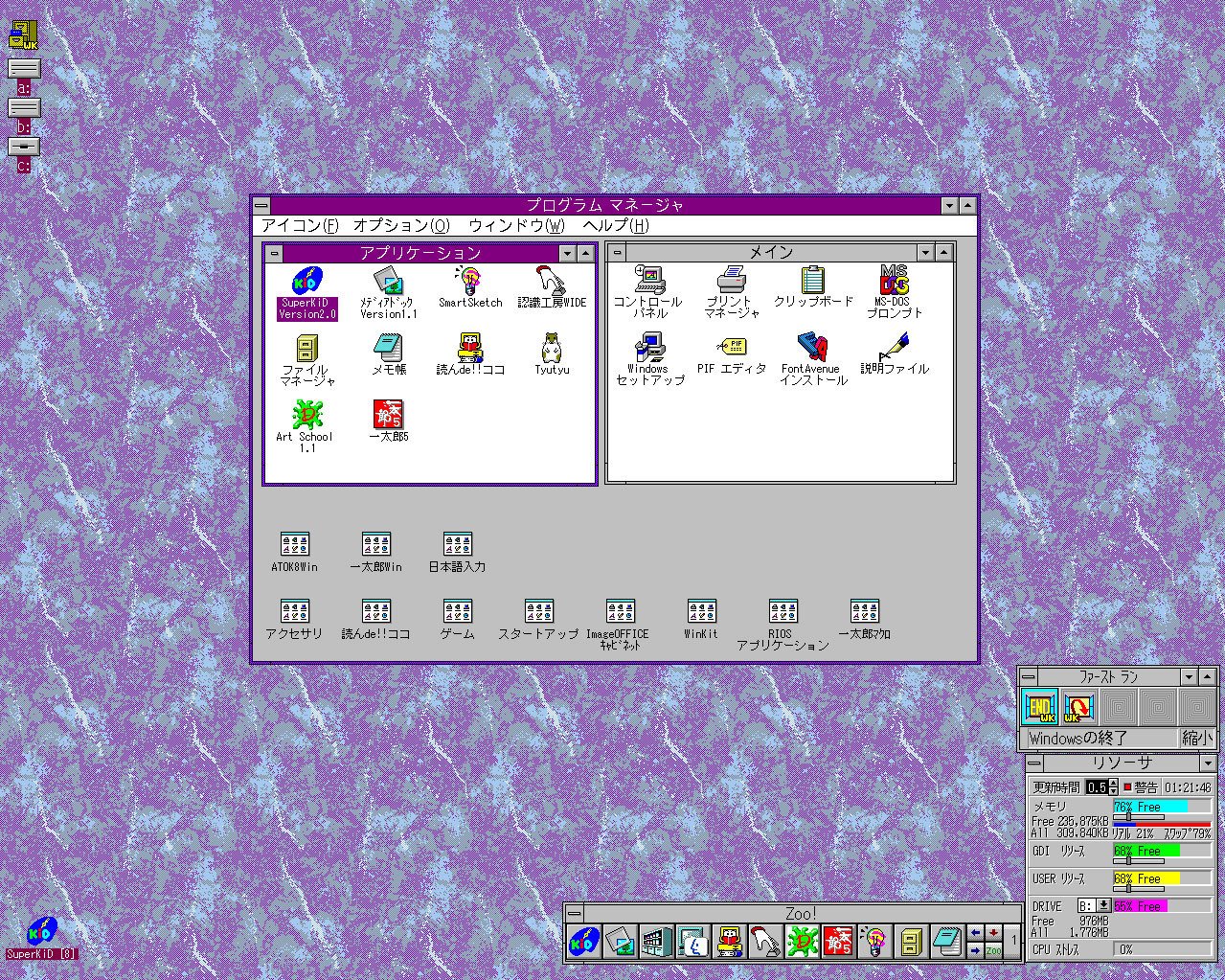Click the END Windows exit icon in ファースト ラン
The height and width of the screenshot is (980, 1225).
pos(1040,708)
